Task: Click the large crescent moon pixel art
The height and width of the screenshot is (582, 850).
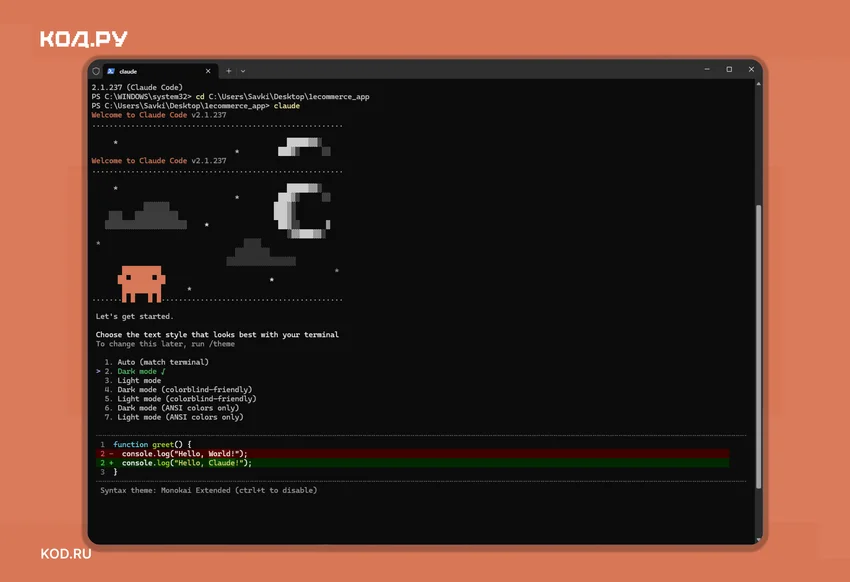Action: [x=302, y=211]
